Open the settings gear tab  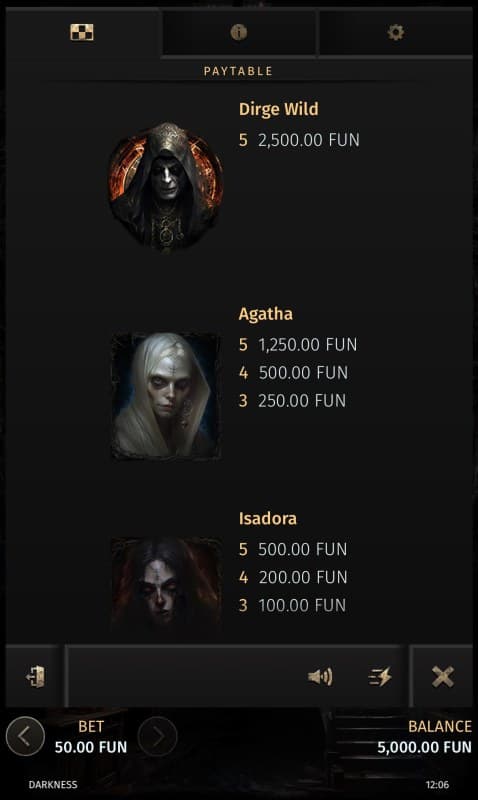point(395,32)
